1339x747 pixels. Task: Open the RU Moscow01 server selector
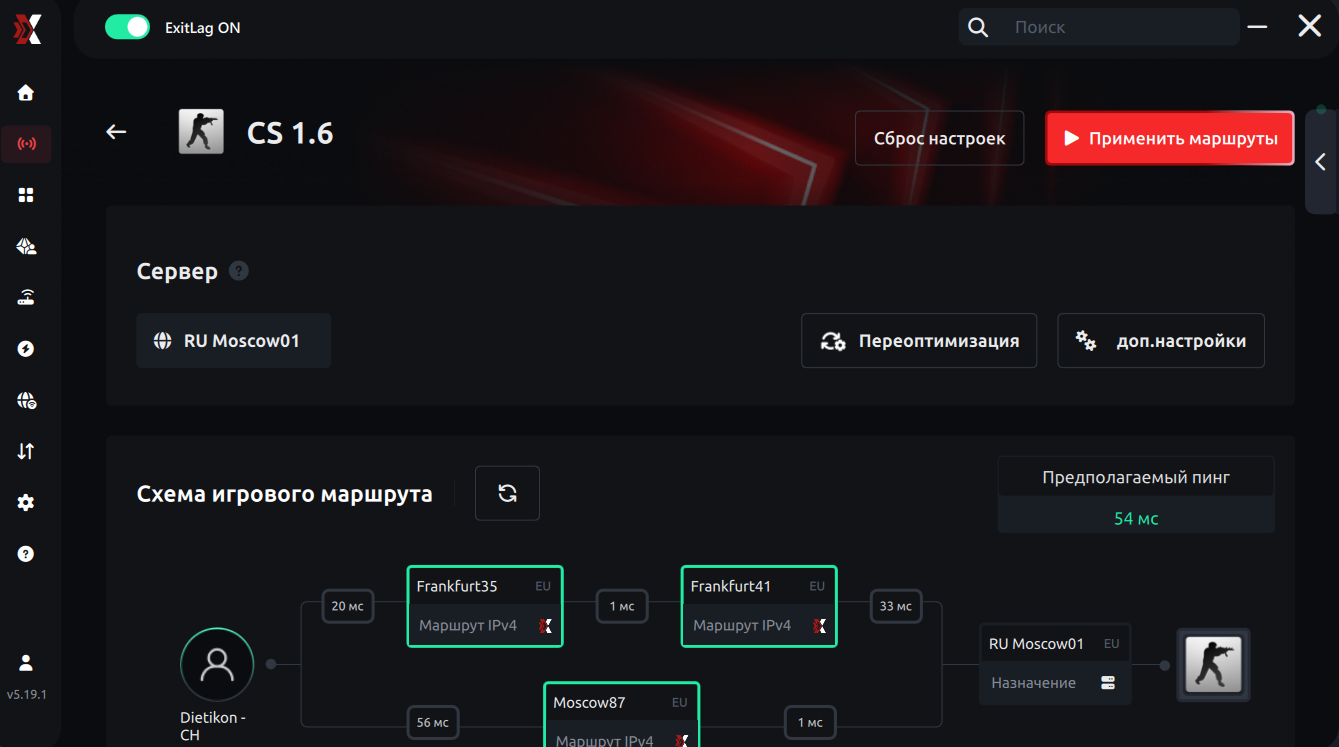(233, 341)
